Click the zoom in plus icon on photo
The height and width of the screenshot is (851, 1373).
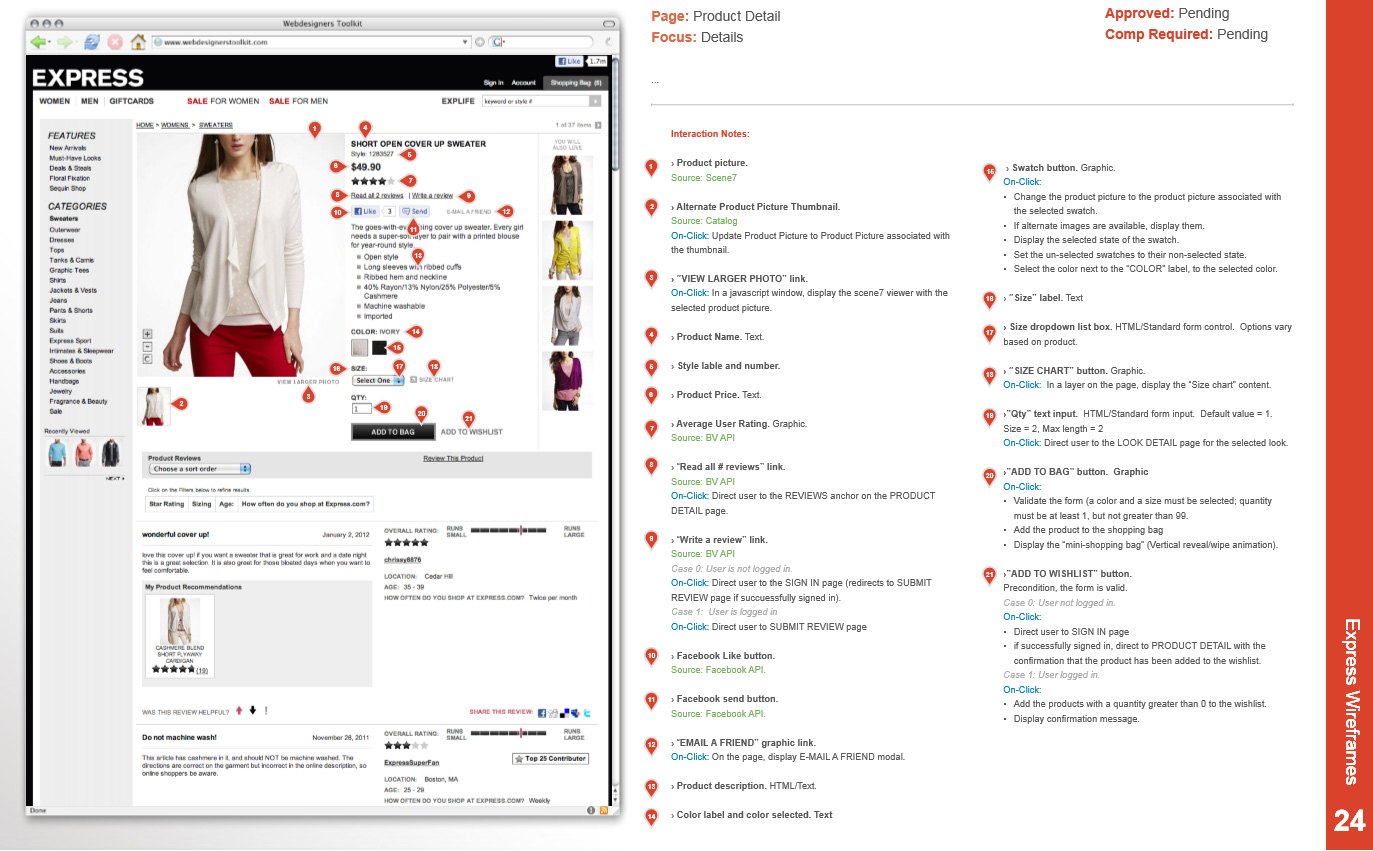147,334
